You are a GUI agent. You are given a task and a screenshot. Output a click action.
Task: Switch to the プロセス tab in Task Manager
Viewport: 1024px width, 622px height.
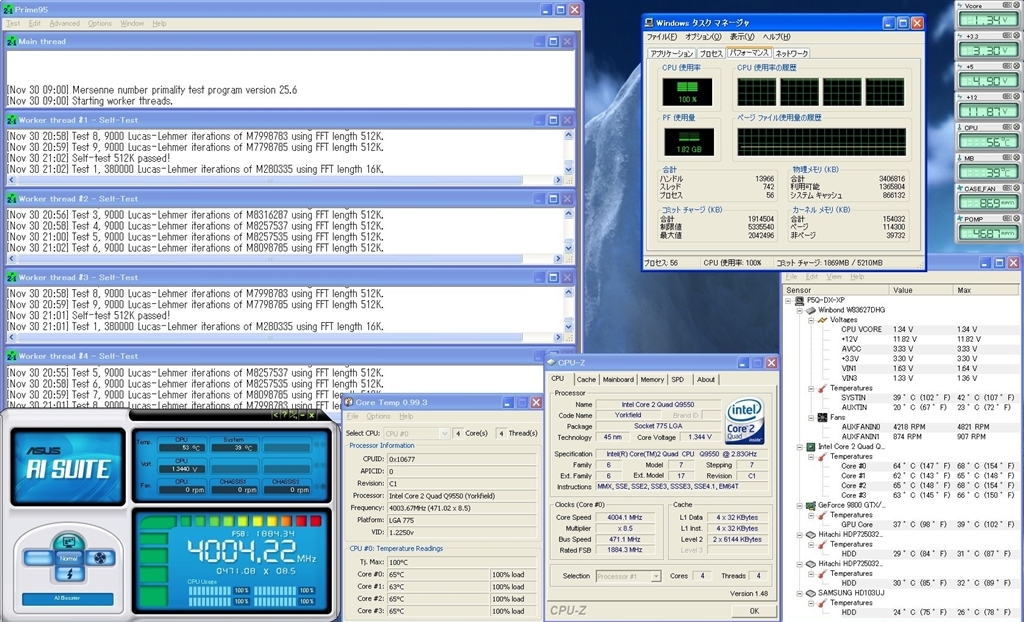[x=711, y=54]
